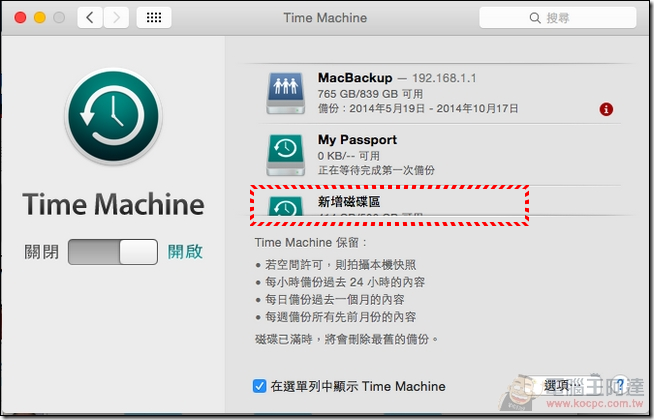Click the 新增磁碟區 drive icon
This screenshot has height=420, width=654.
pyautogui.click(x=286, y=206)
